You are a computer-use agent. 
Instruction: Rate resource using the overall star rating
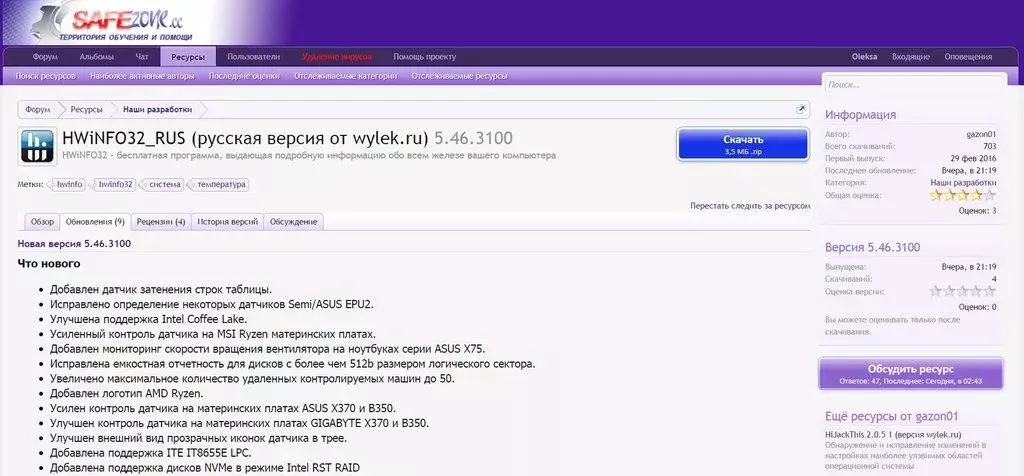tap(963, 195)
